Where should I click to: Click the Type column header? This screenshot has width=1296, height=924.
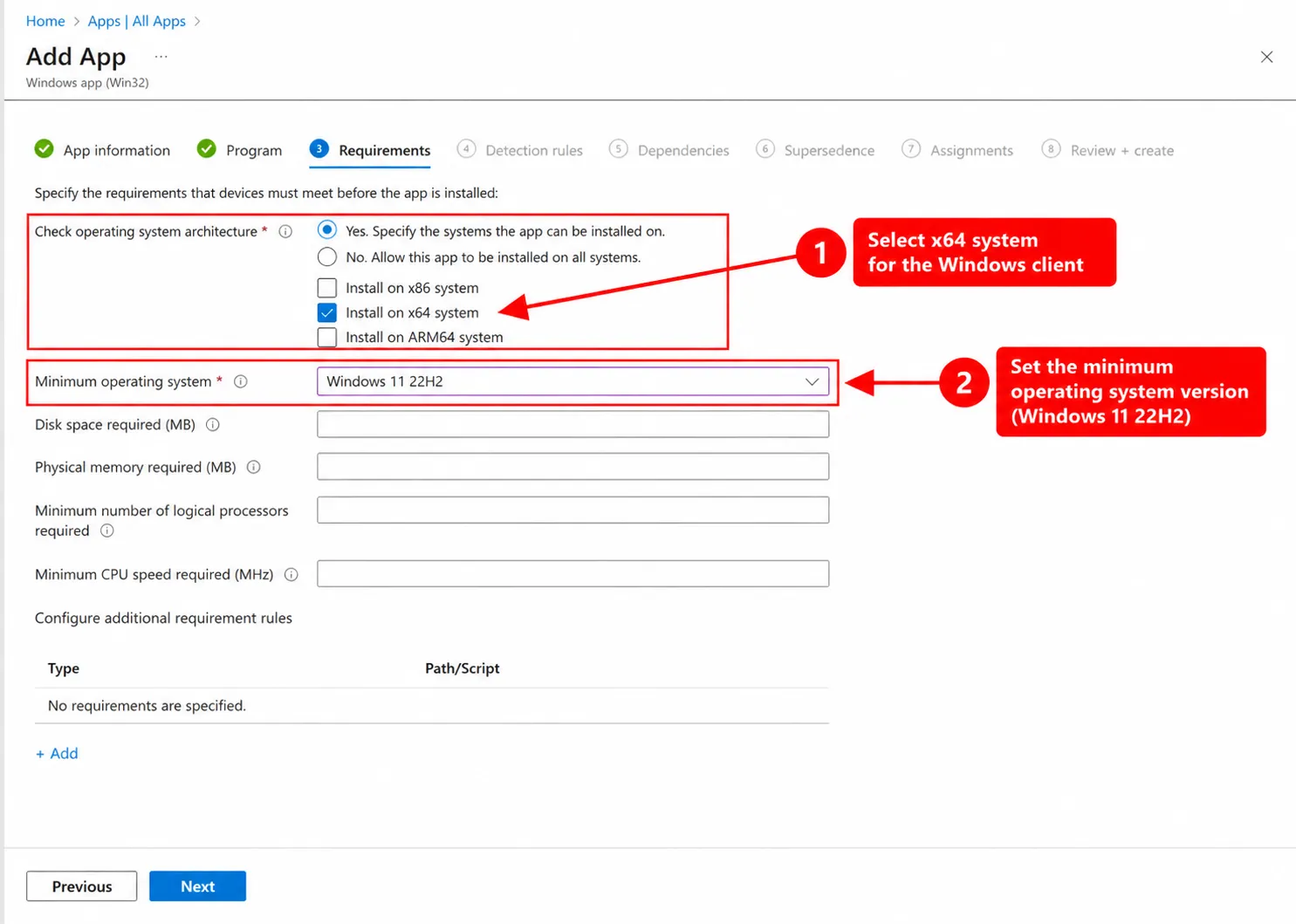(64, 668)
